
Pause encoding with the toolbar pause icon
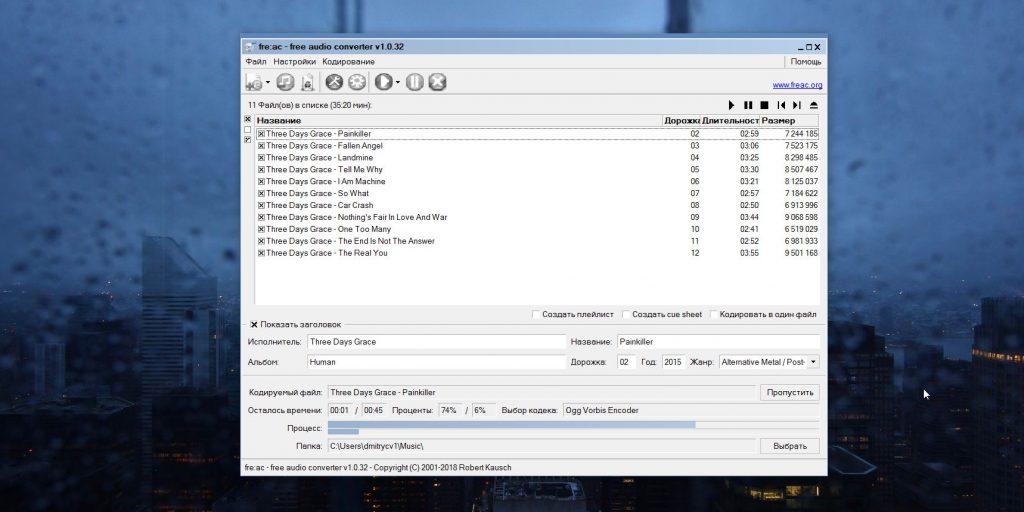click(415, 82)
